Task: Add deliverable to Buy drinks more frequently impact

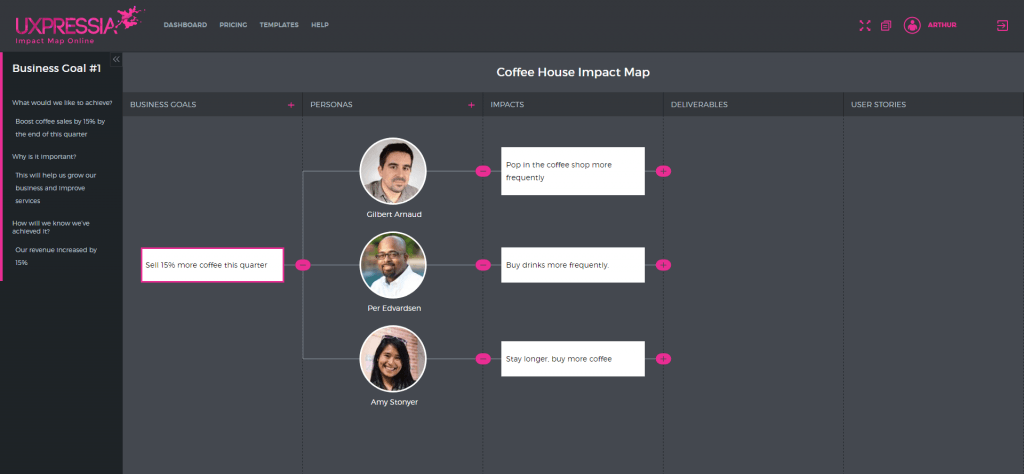Action: pos(663,265)
